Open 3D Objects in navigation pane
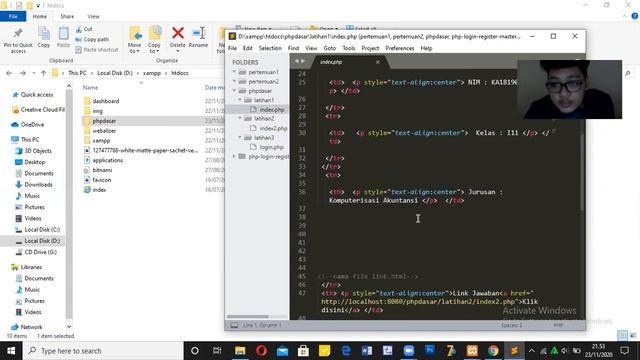 coord(38,151)
